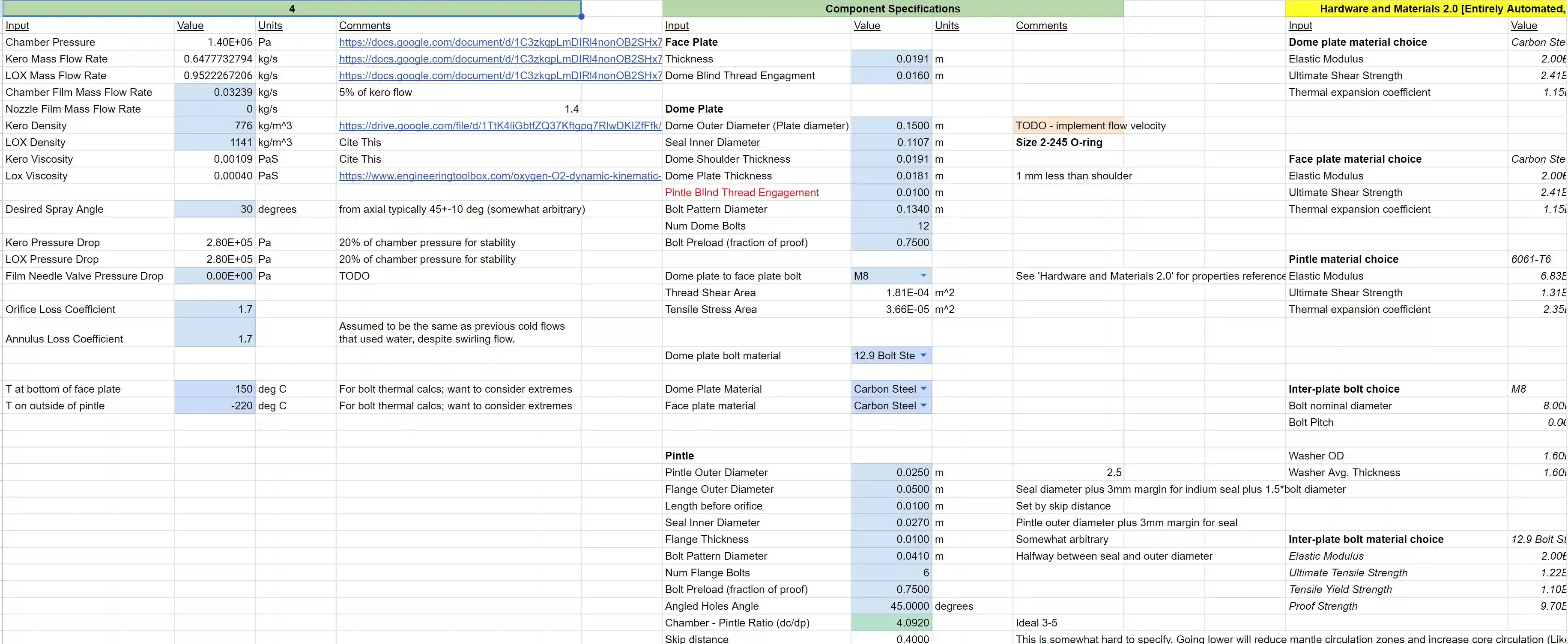Select Thread Shear Area value 1.81E-04
Image resolution: width=1568 pixels, height=644 pixels.
891,293
